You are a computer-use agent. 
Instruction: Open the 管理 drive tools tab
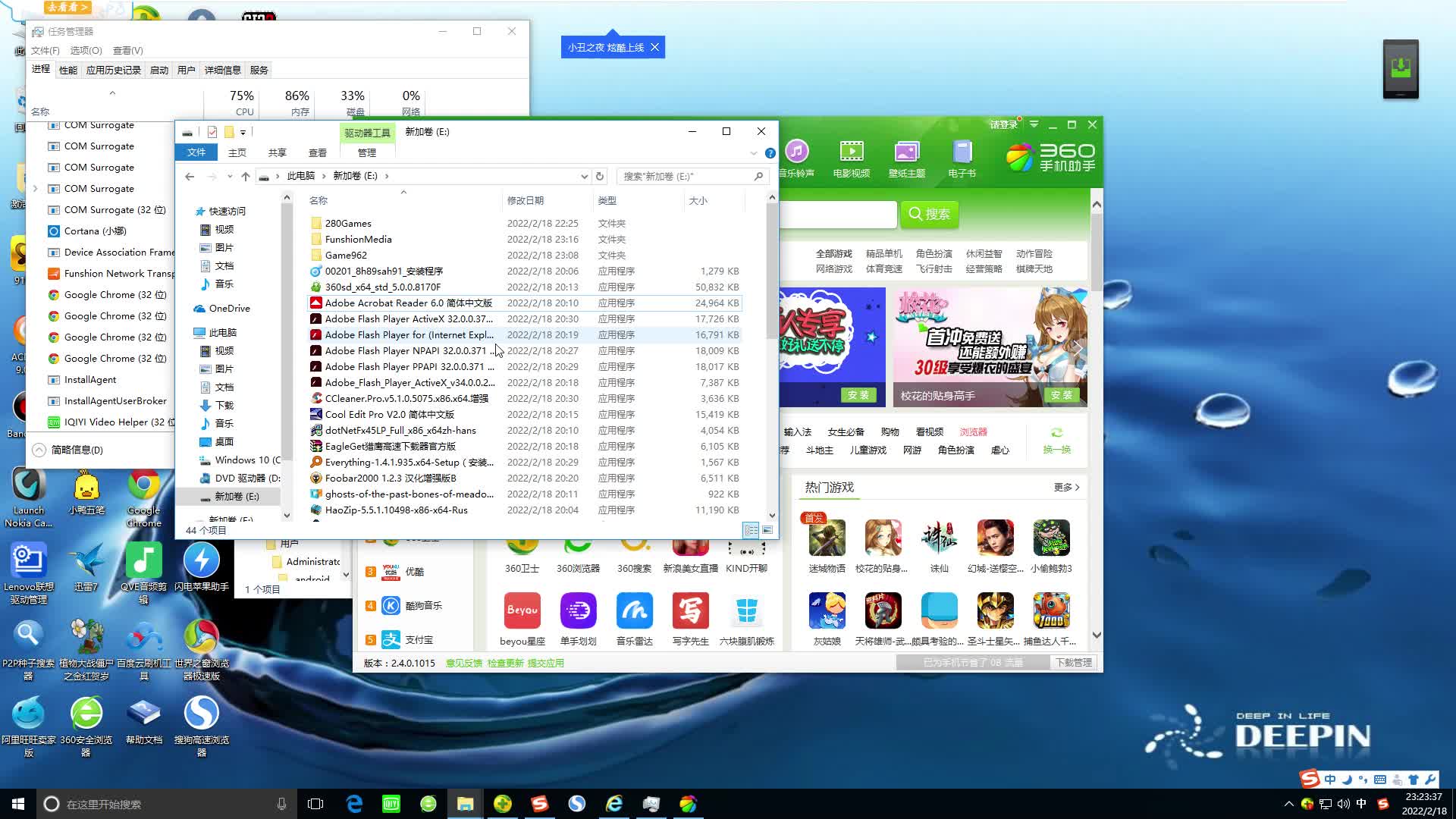pos(367,152)
